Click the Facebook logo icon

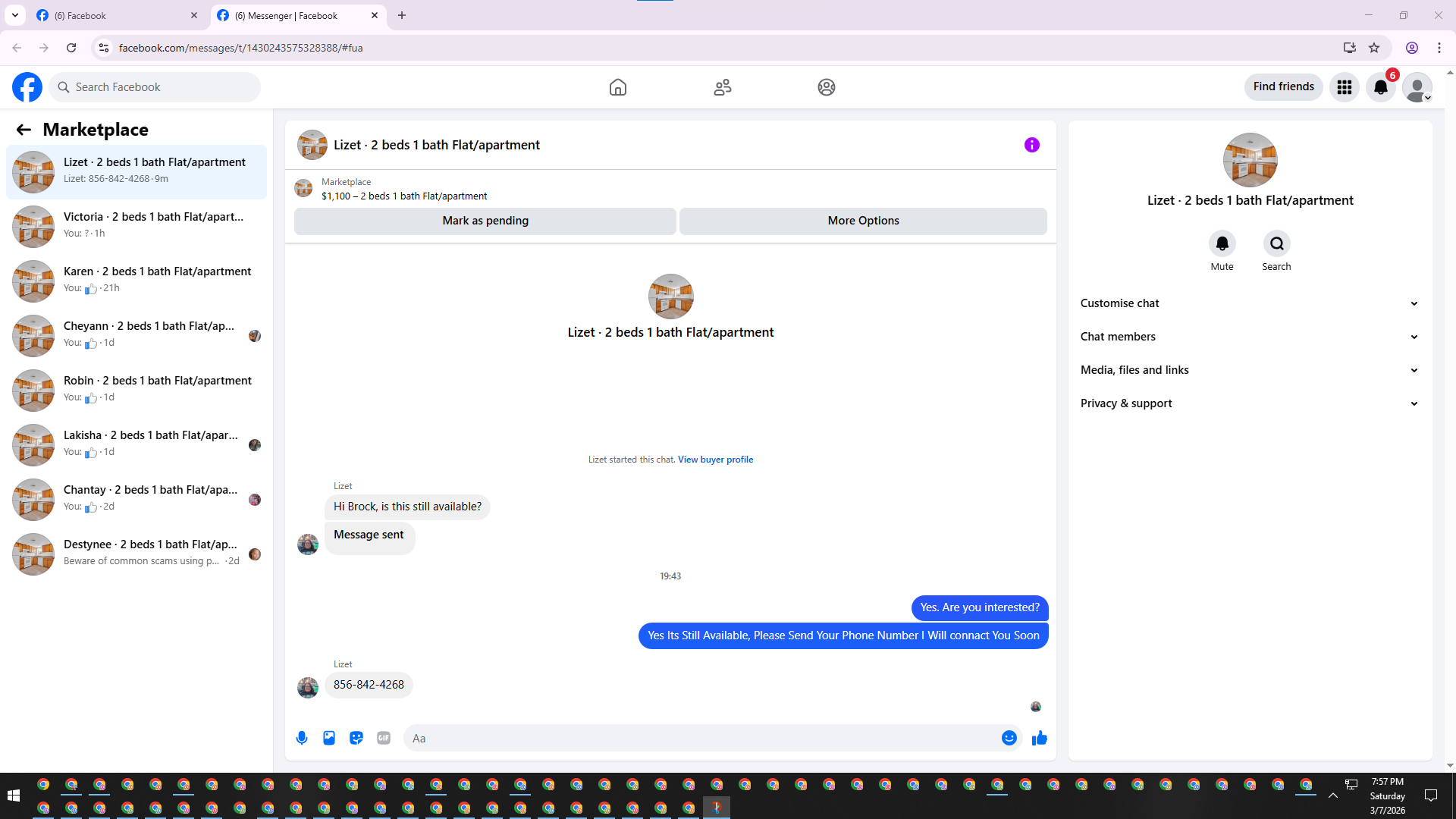27,87
